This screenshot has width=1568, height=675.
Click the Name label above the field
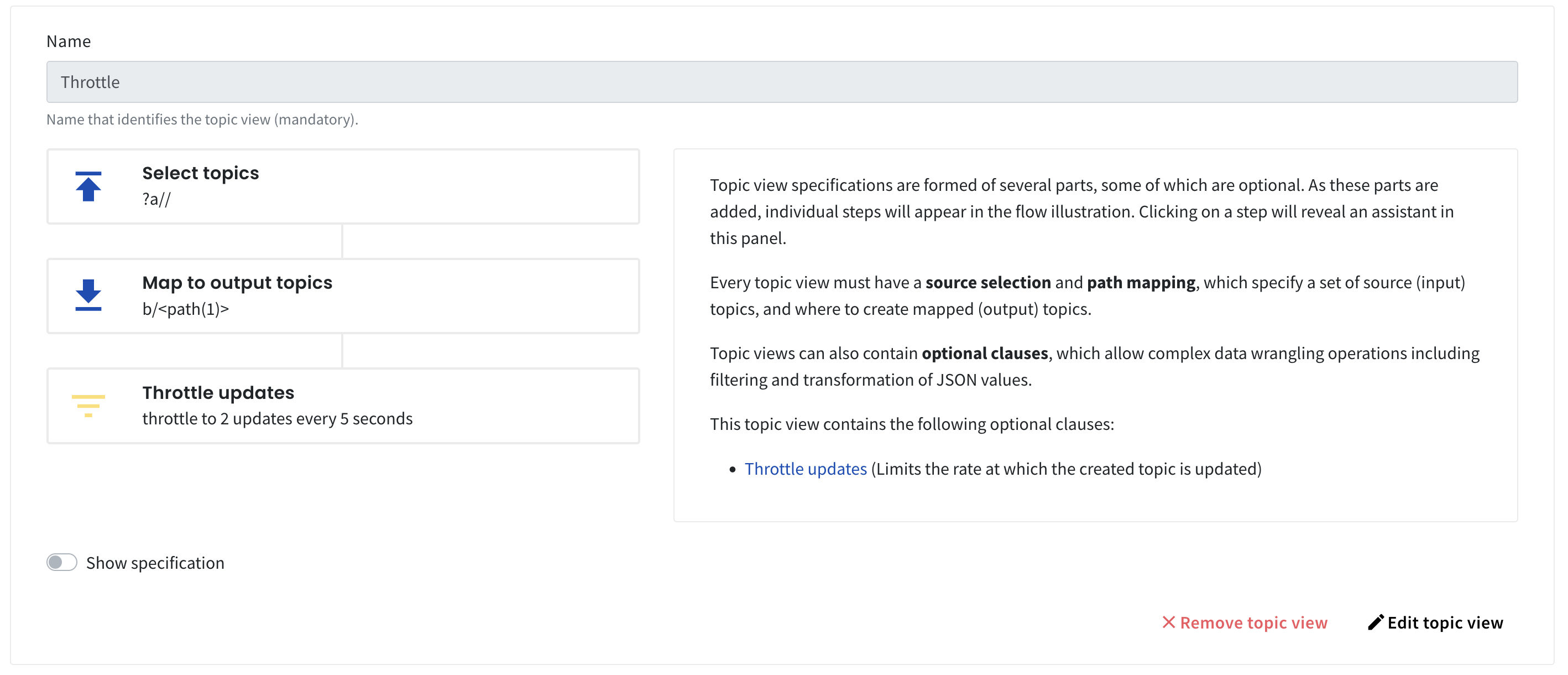click(69, 41)
